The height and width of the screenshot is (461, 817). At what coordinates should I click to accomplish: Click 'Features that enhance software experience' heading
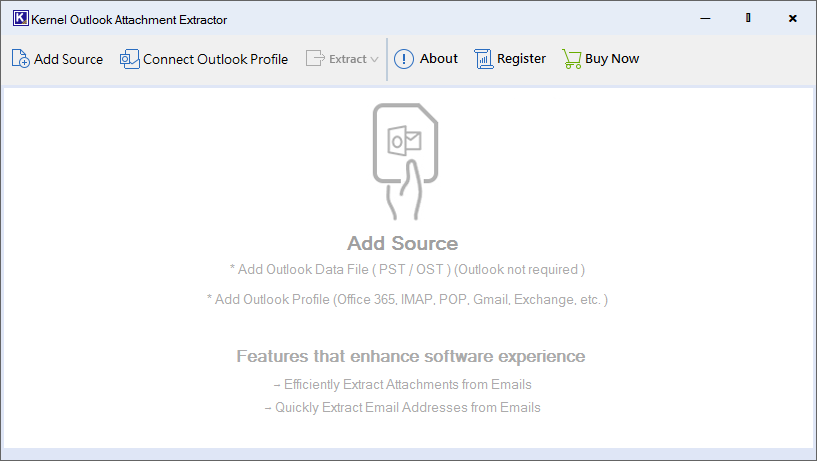coord(411,356)
